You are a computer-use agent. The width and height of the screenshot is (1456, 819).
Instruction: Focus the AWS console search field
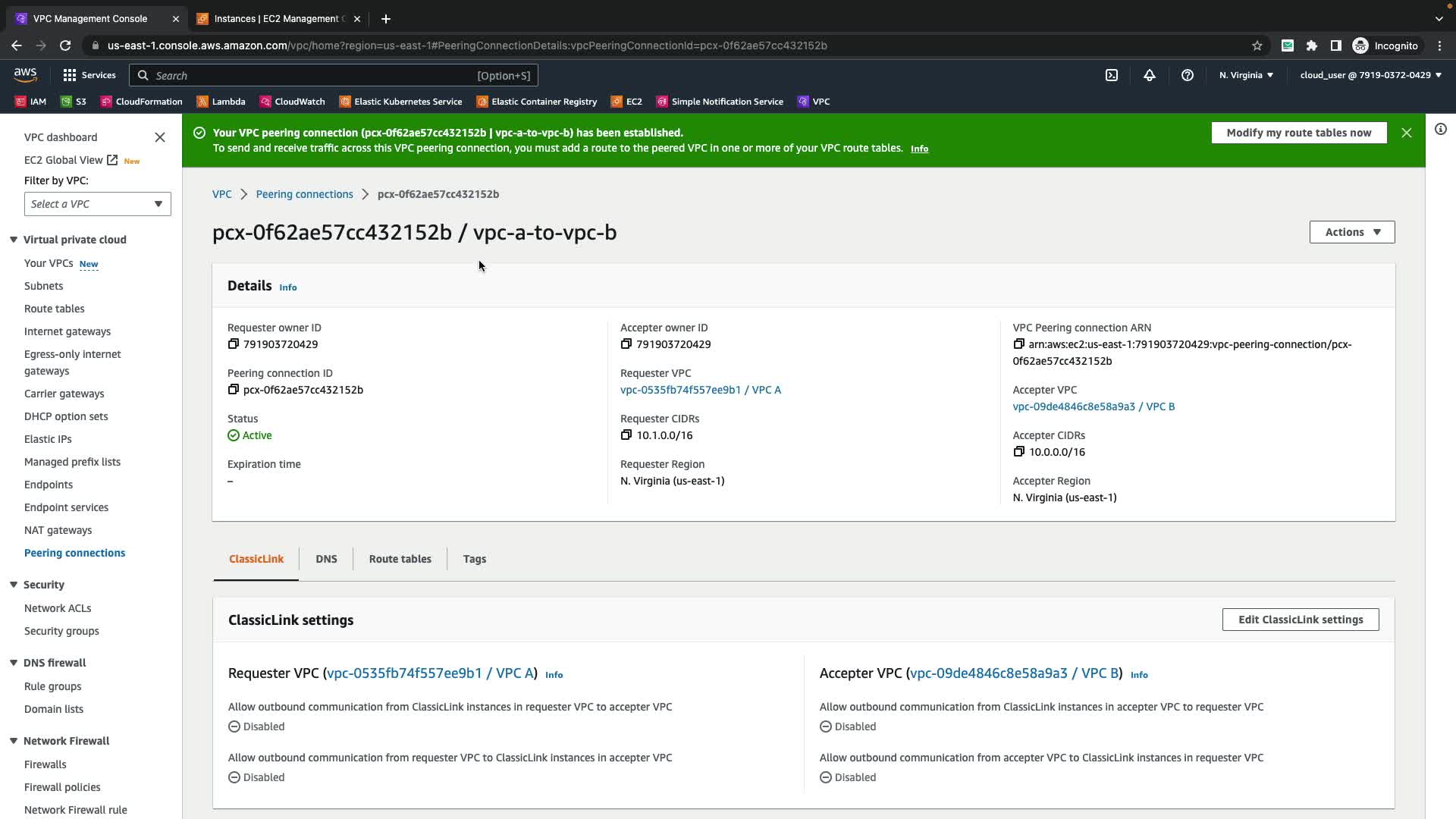(311, 75)
